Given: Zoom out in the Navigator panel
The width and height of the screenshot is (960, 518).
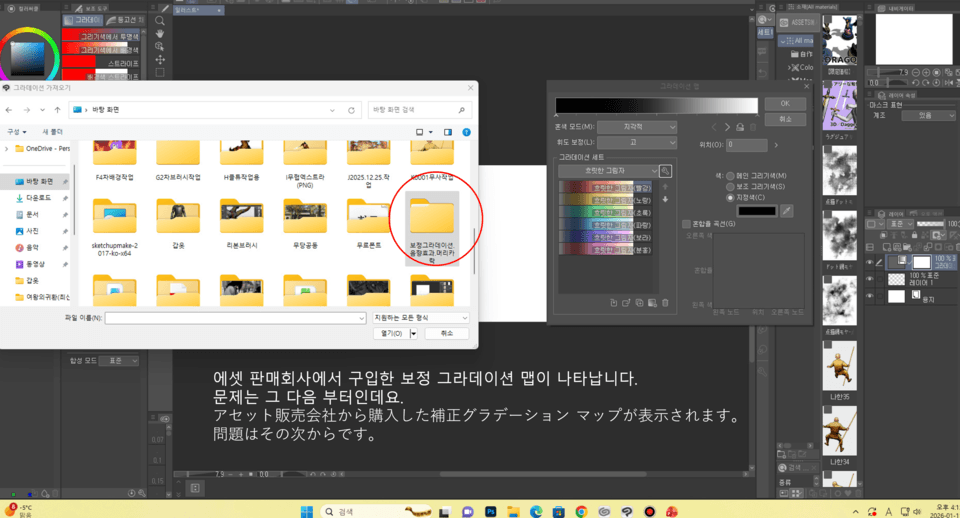Looking at the screenshot, I should 916,72.
